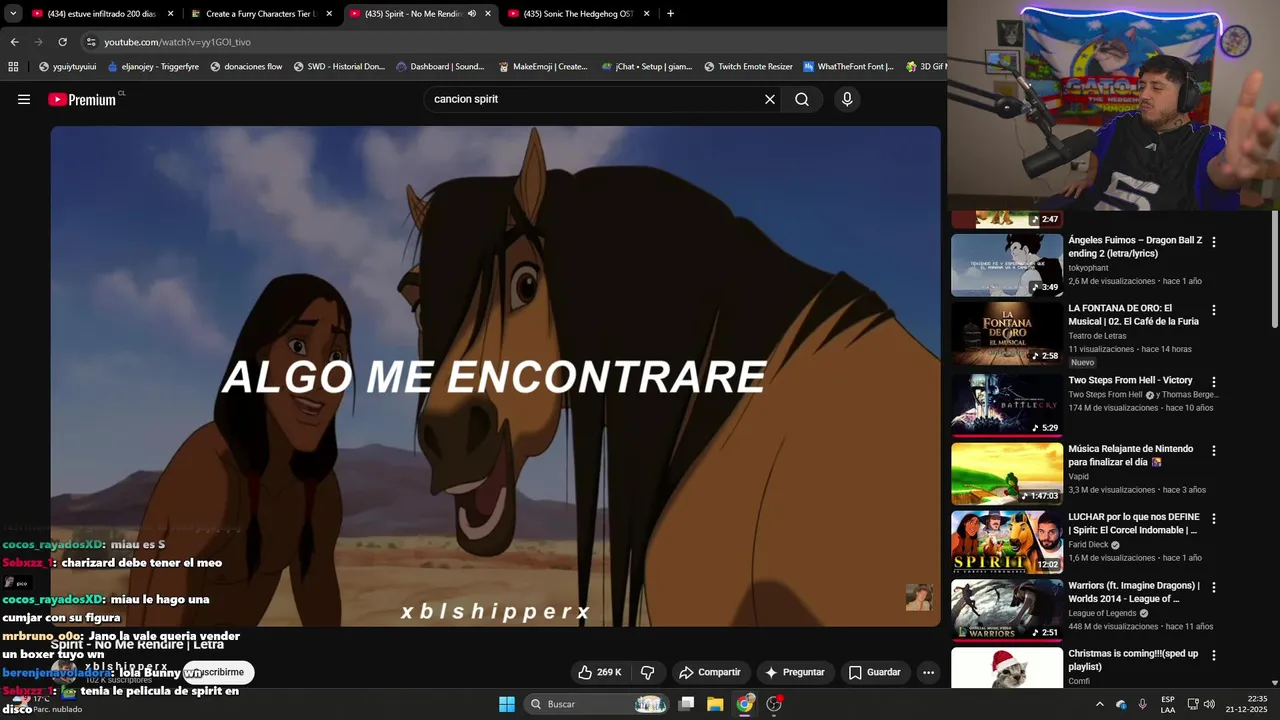
Task: Open Warriors Worlds 2014 thumbnail
Action: [x=1007, y=610]
